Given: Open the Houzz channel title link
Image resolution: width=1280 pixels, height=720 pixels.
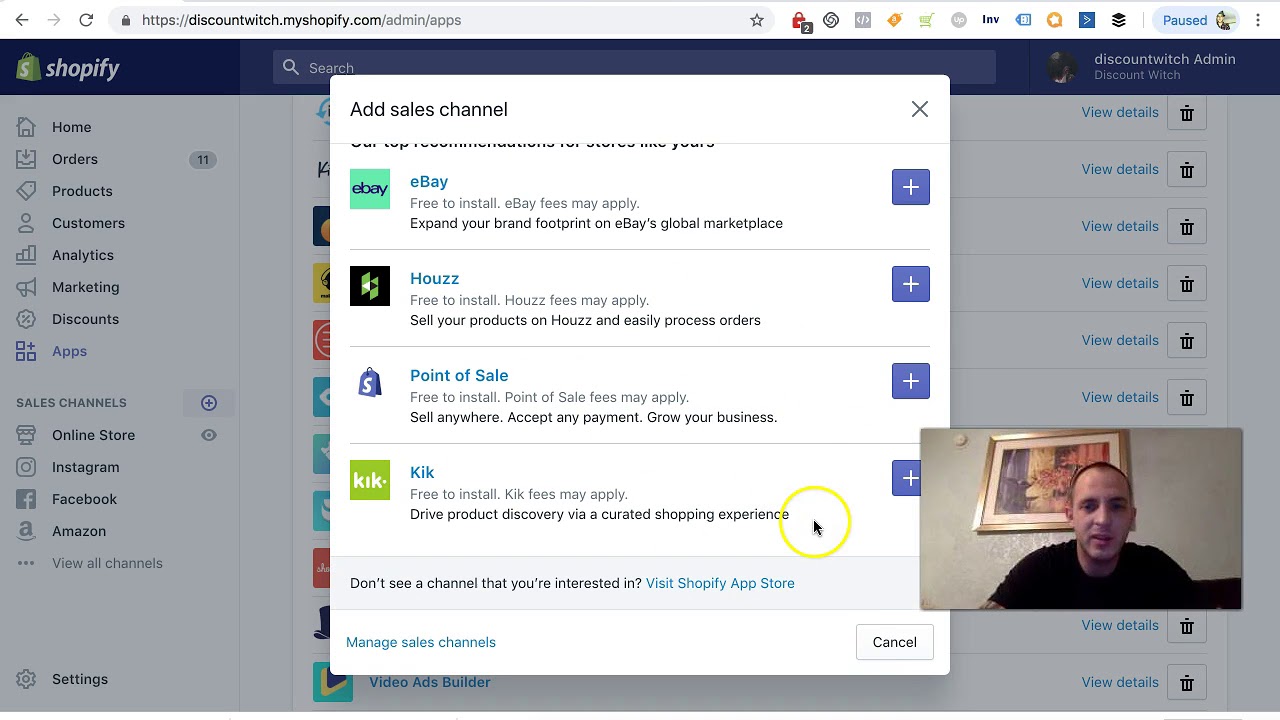Looking at the screenshot, I should pyautogui.click(x=434, y=278).
